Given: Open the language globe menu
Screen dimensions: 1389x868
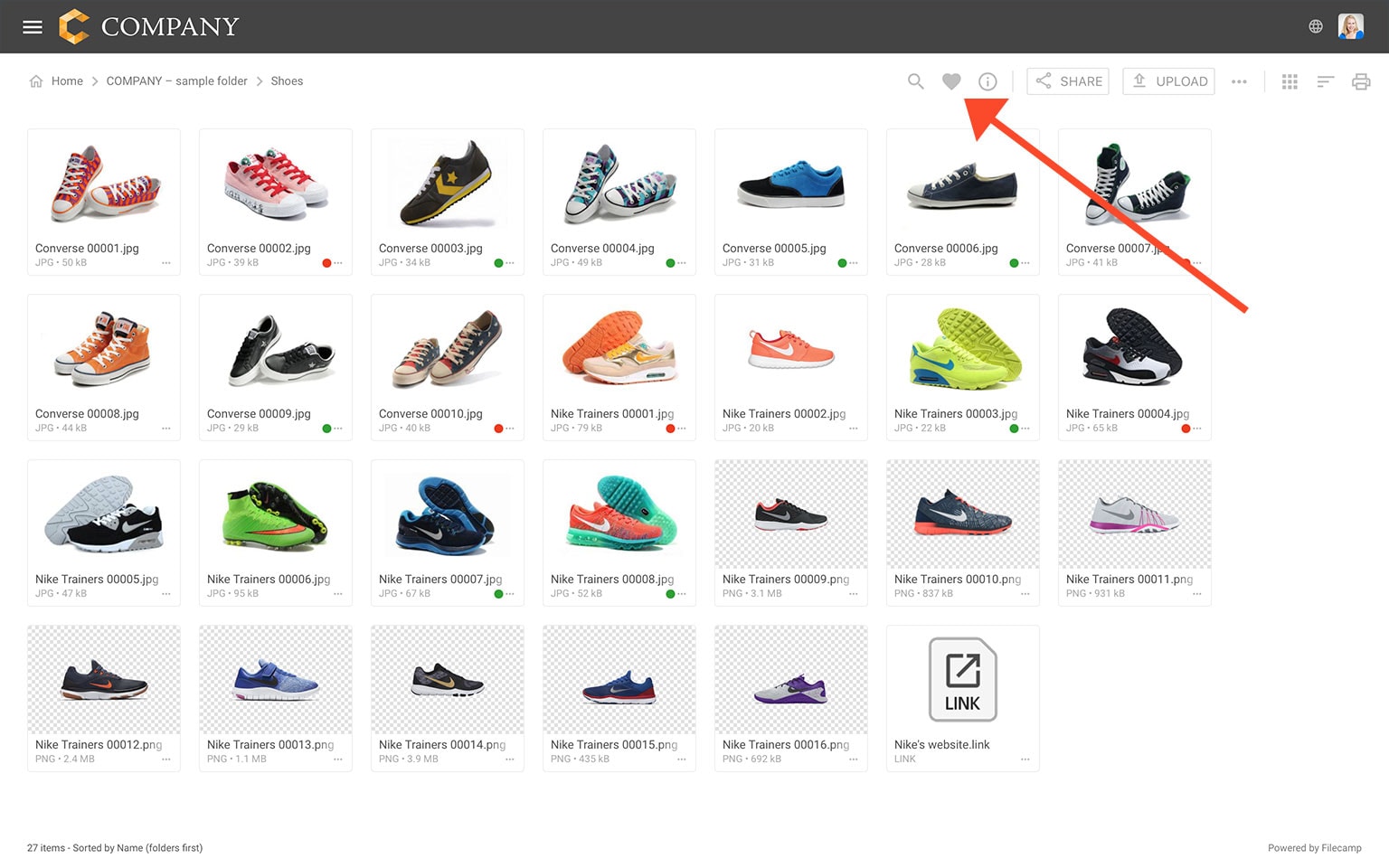Looking at the screenshot, I should click(x=1316, y=26).
